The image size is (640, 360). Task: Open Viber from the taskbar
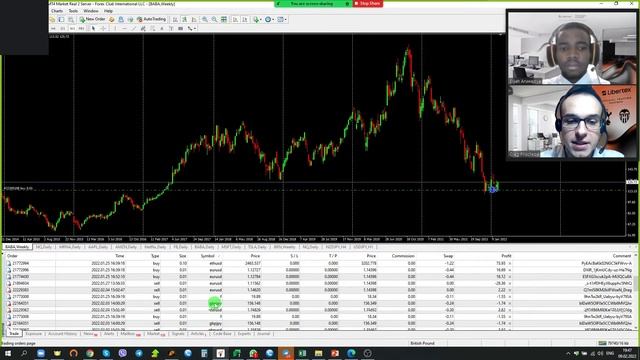tap(122, 353)
